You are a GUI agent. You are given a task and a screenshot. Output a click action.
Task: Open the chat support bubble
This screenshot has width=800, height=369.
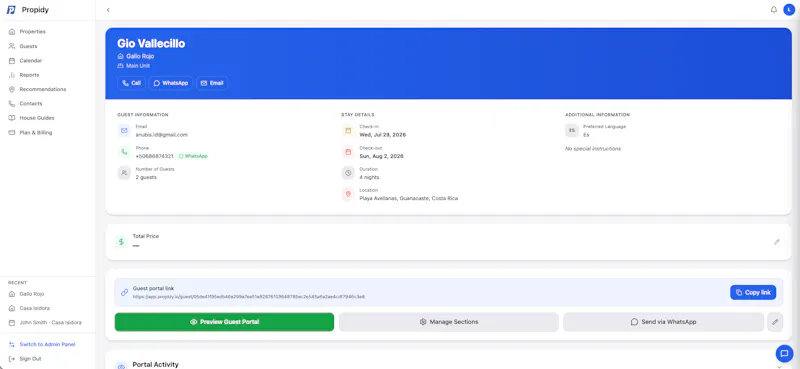(x=784, y=353)
